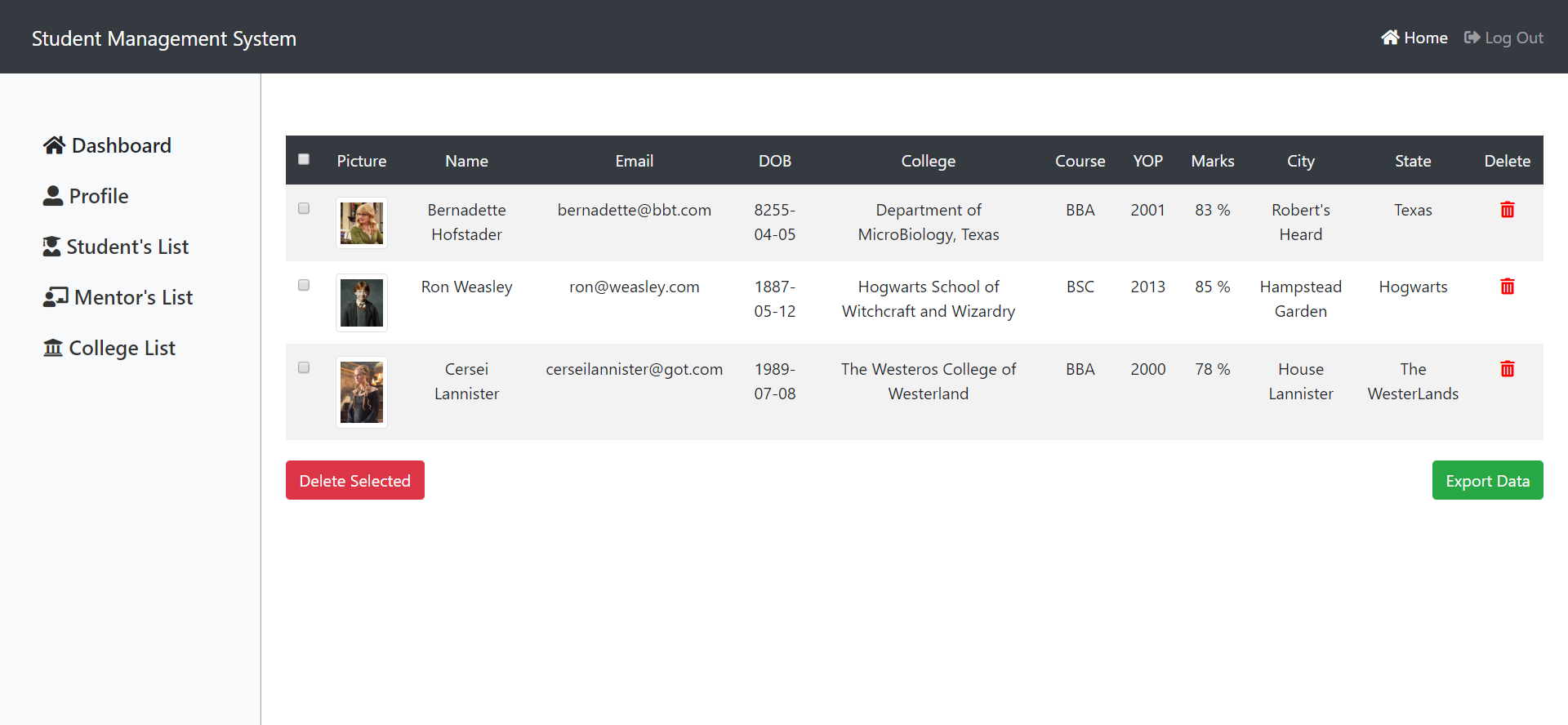1568x725 pixels.
Task: Click the 85 % marks value
Action: (1213, 287)
